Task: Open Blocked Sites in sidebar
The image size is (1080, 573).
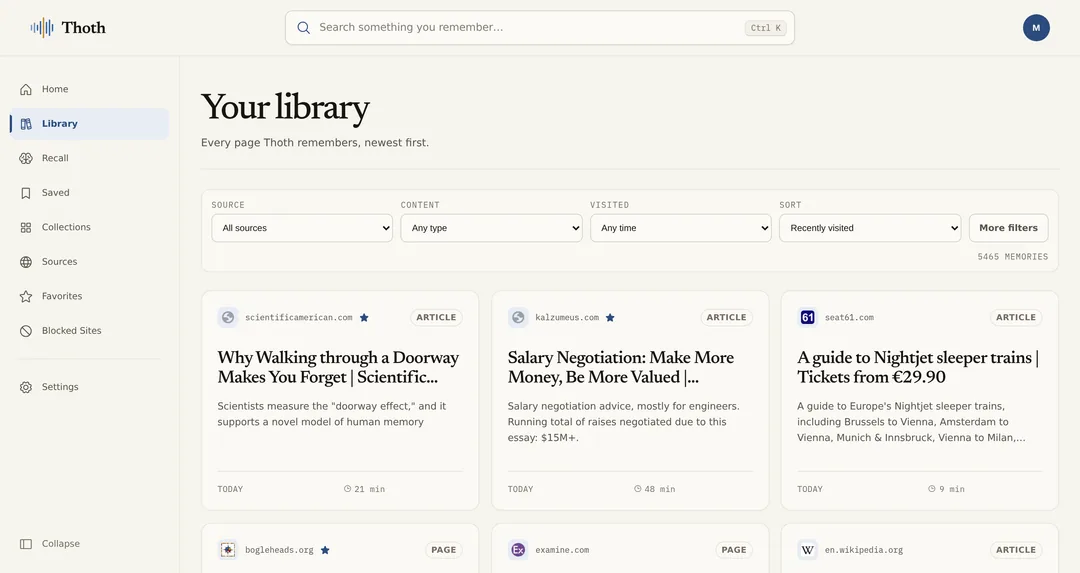Action: 90,331
